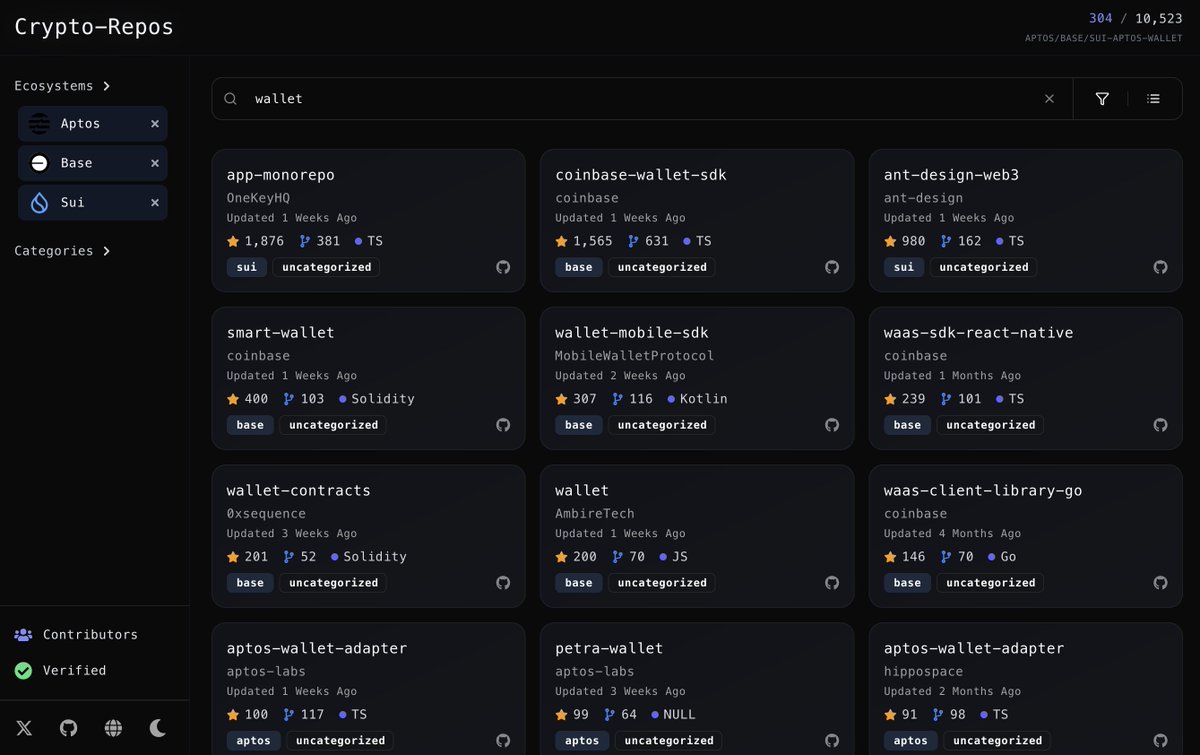Image resolution: width=1200 pixels, height=755 pixels.
Task: Open GitHub icon on ant-design-web3 card
Action: pyautogui.click(x=1160, y=267)
